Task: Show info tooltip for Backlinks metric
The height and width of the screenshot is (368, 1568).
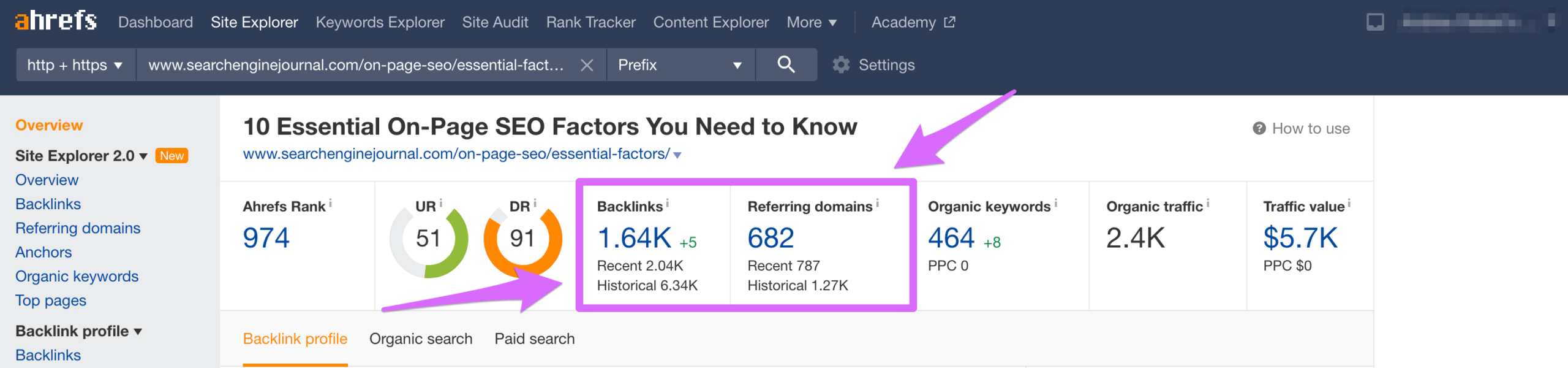Action: click(667, 202)
